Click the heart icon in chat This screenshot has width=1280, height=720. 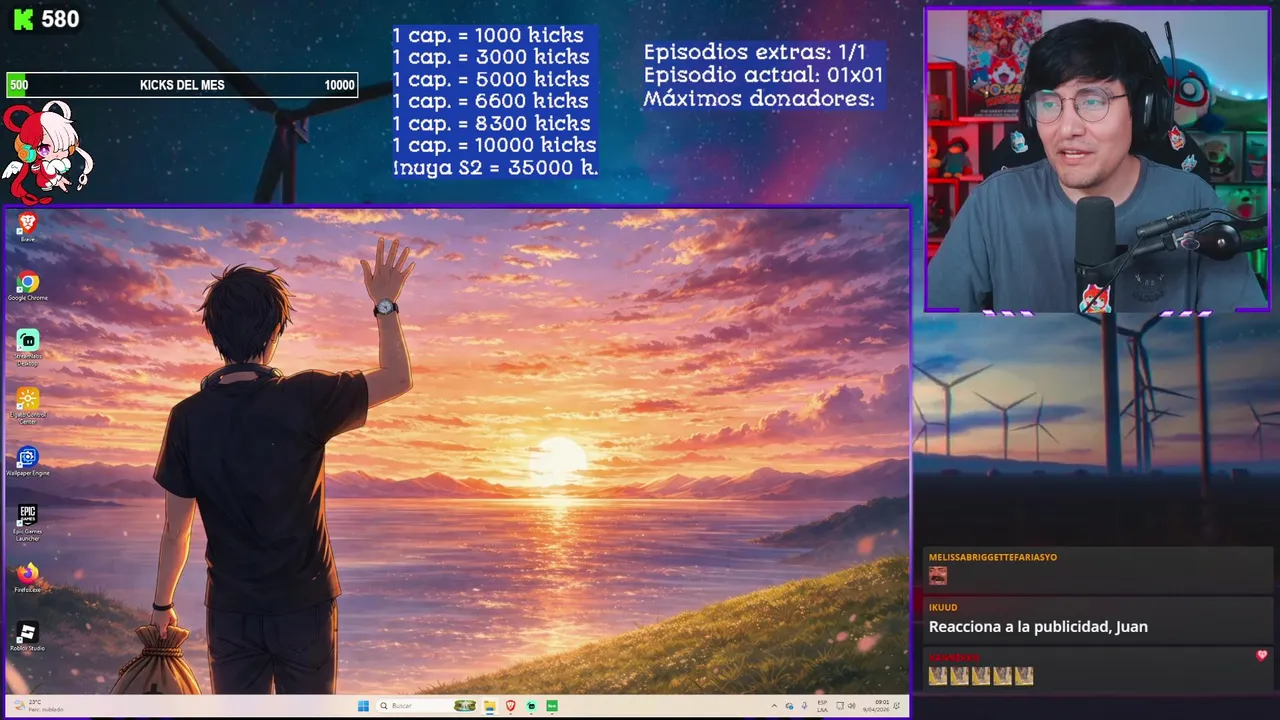pyautogui.click(x=1262, y=655)
